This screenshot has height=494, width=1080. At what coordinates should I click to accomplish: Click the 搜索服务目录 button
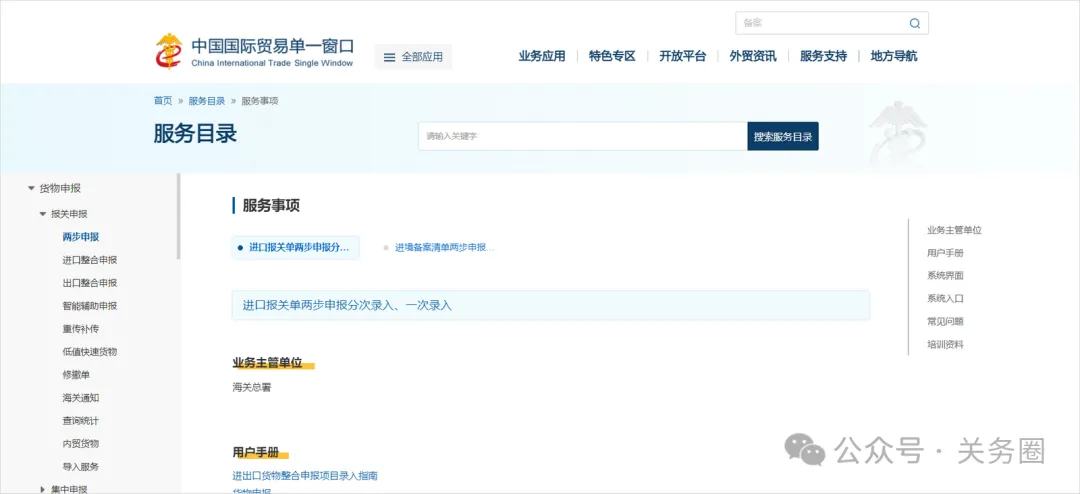(782, 136)
